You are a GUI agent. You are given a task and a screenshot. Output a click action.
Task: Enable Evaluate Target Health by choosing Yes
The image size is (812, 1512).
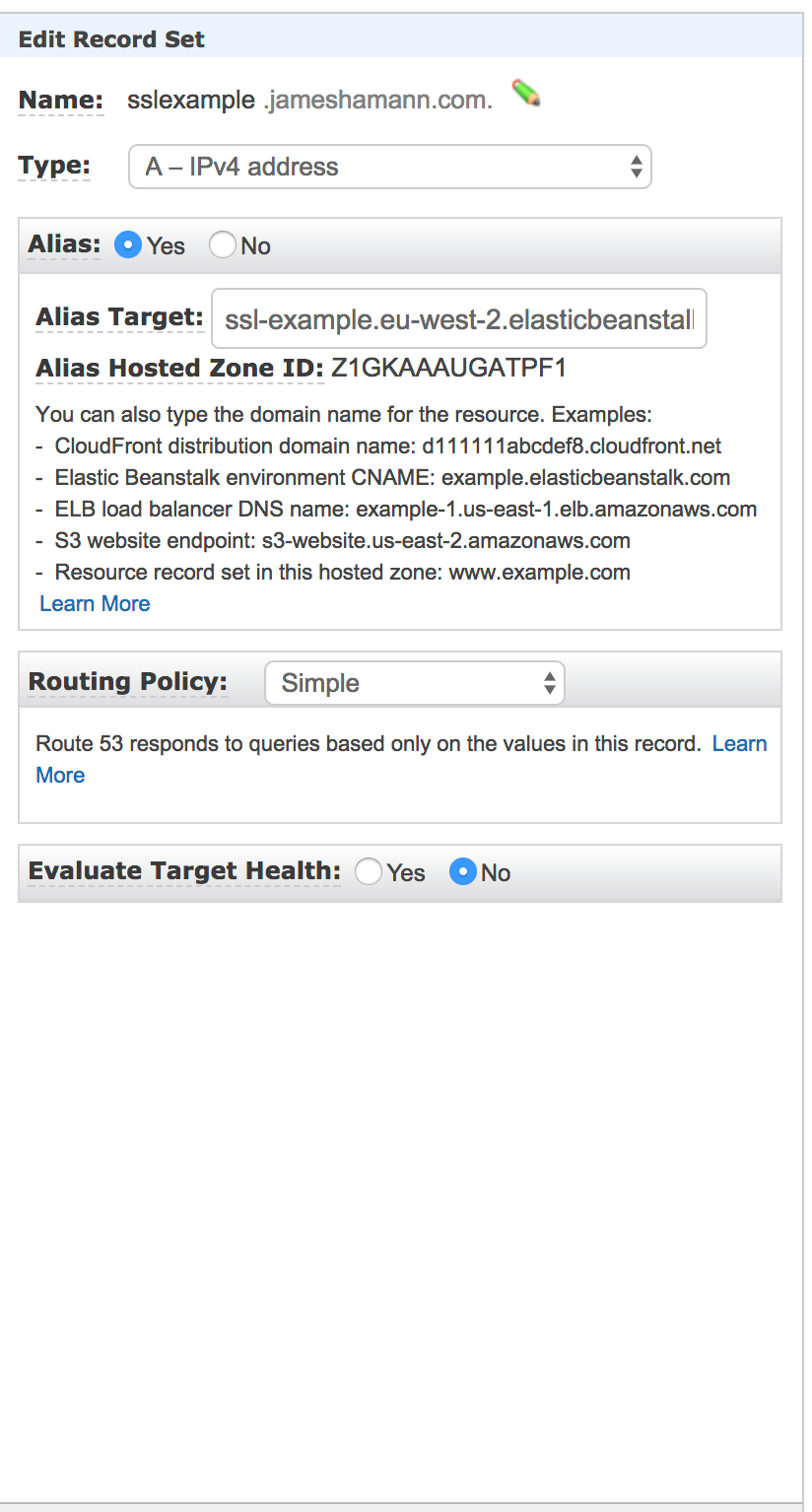click(x=369, y=871)
